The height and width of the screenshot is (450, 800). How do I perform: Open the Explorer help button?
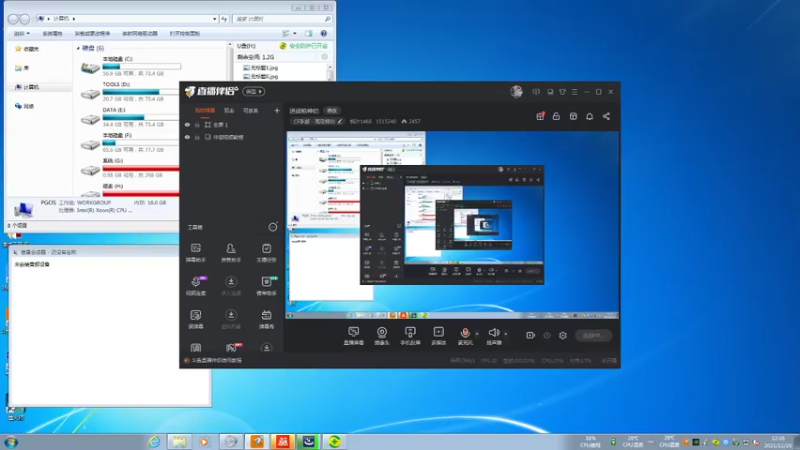click(x=323, y=33)
